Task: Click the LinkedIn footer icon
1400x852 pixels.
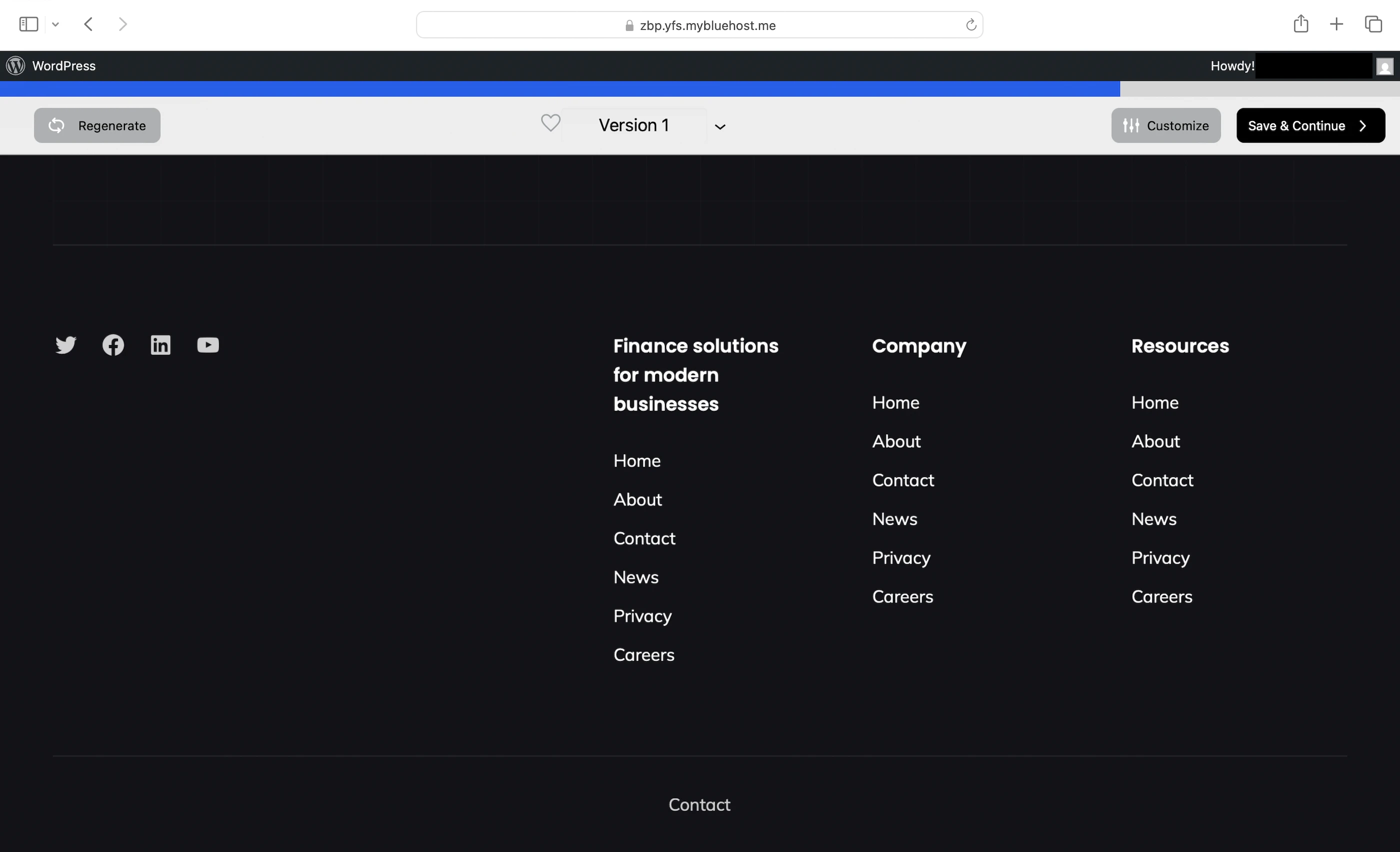Action: (x=160, y=345)
